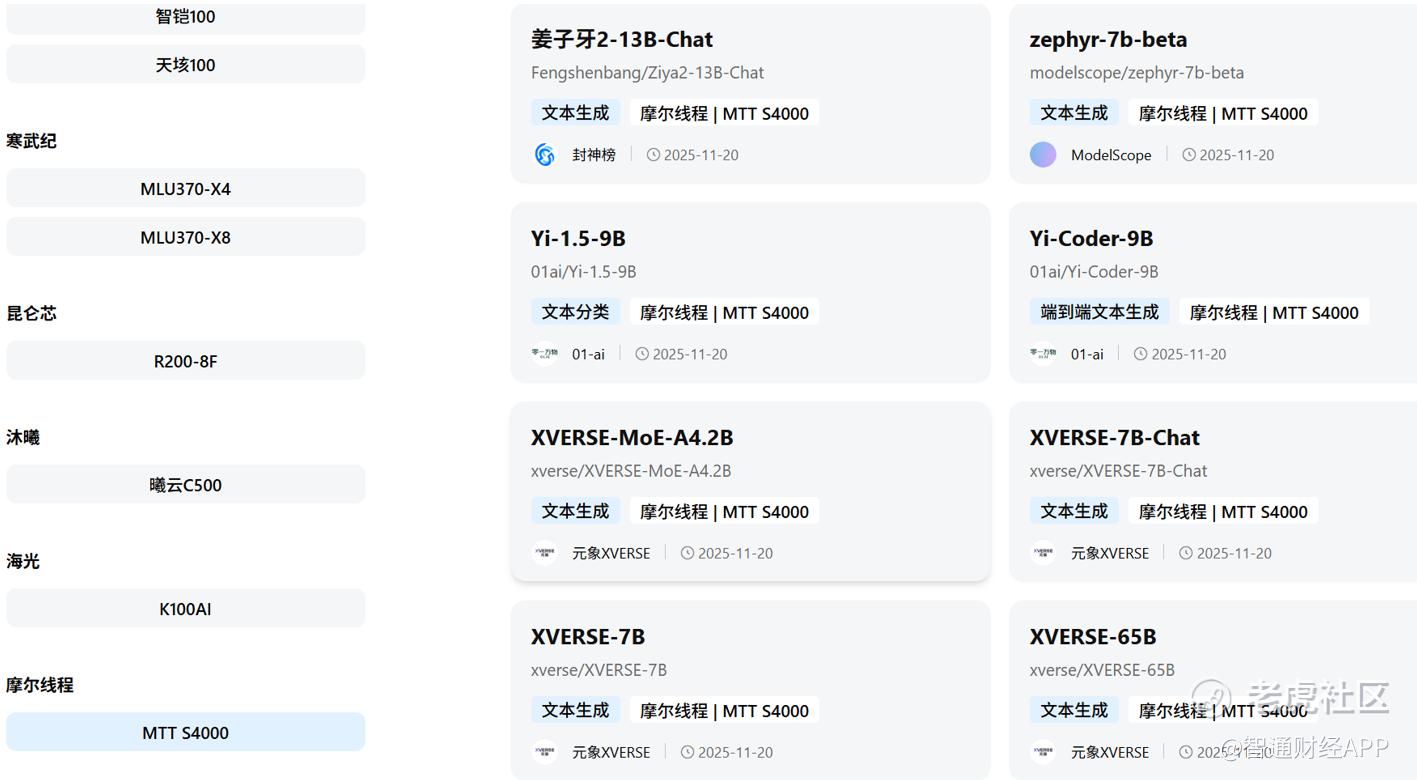Click the clock icon on Yi-Coder-9B card

(x=1140, y=354)
